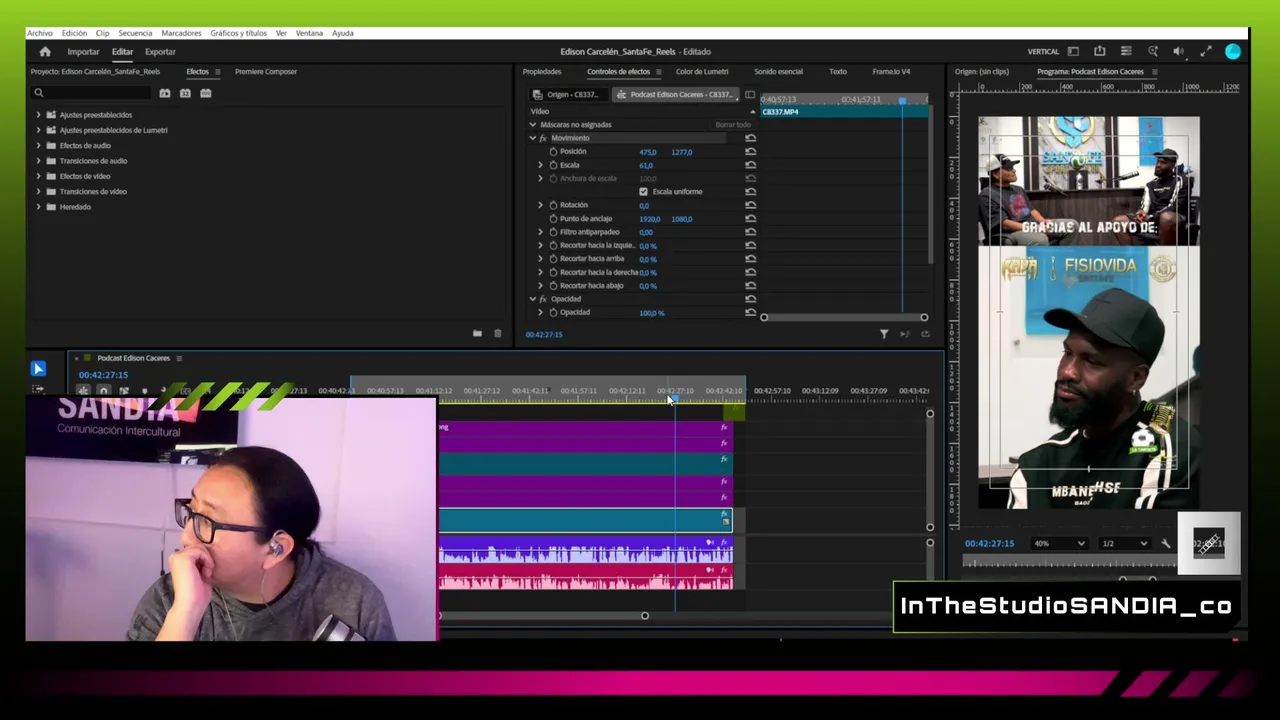This screenshot has width=1280, height=720.
Task: Click the timeline playhead marker
Action: (x=675, y=400)
